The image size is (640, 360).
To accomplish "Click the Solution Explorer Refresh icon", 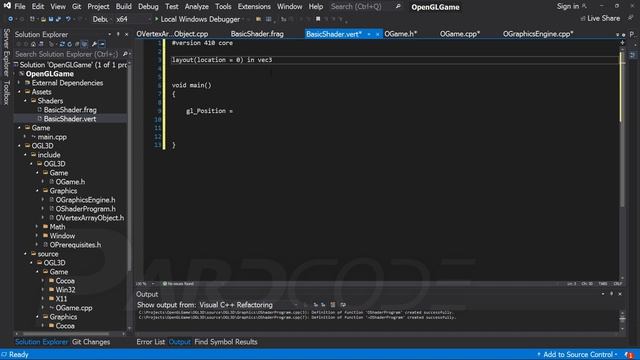I will pos(69,44).
